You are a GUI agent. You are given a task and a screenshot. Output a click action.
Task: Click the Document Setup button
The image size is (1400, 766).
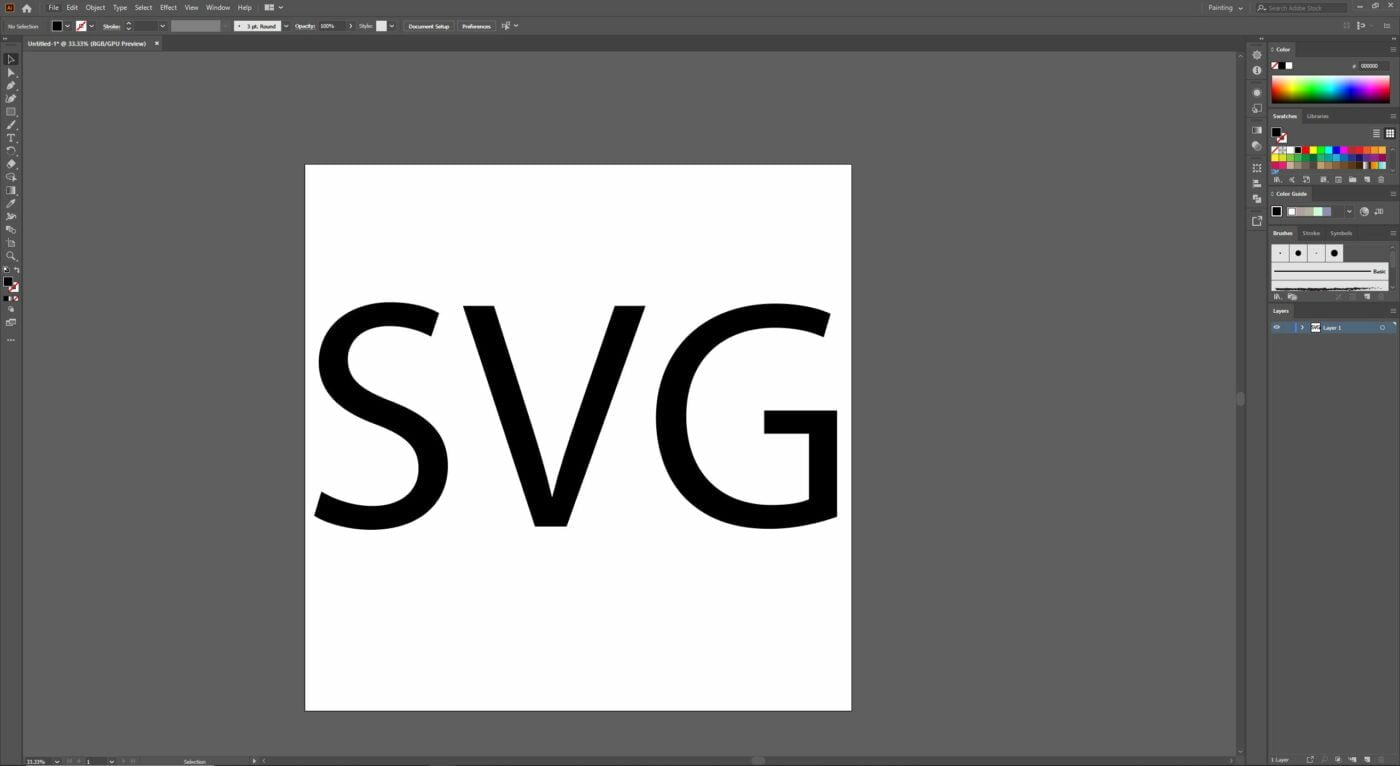coord(428,26)
